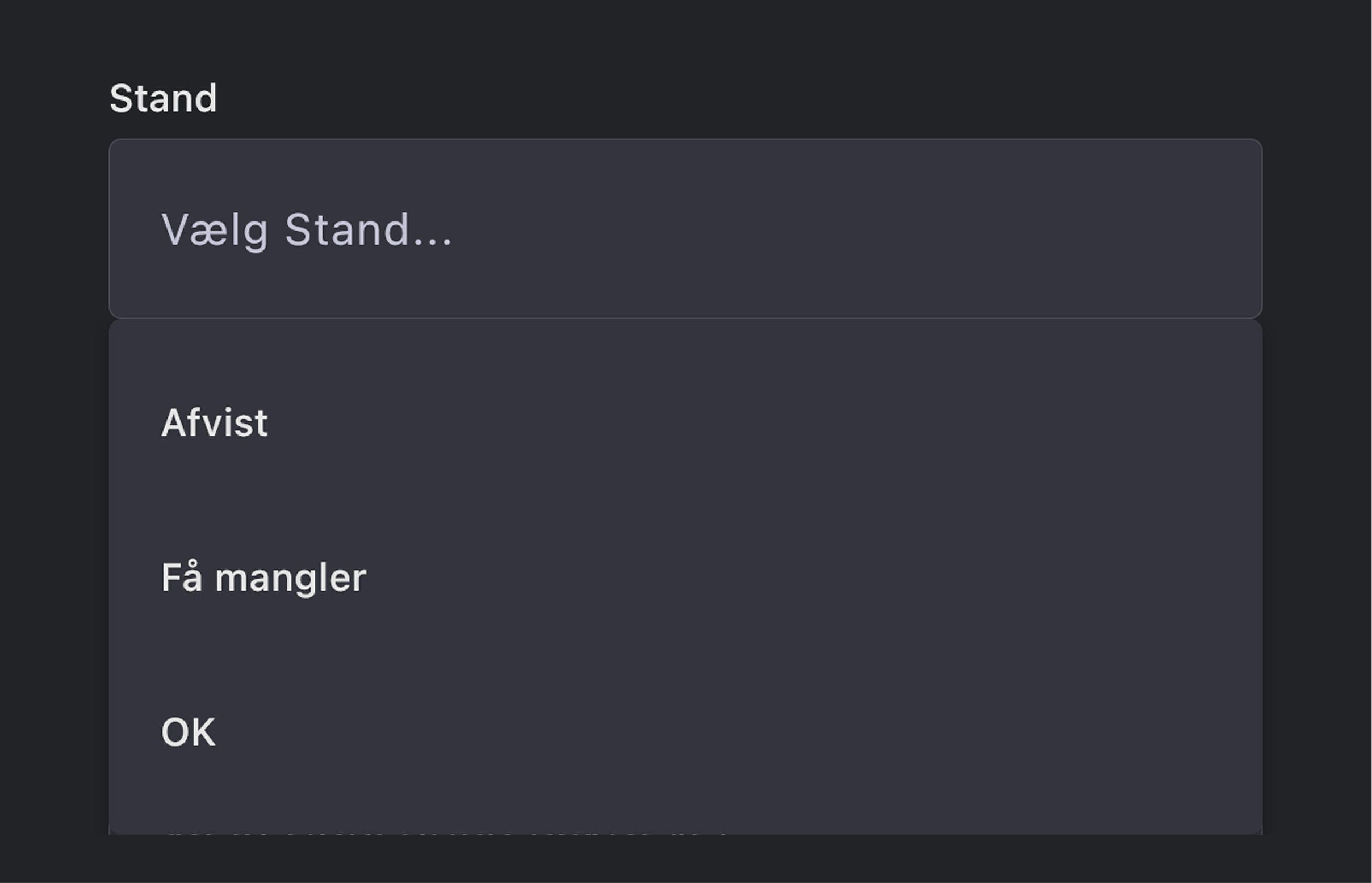This screenshot has width=1372, height=883.
Task: Collapse the Stand select box
Action: click(685, 228)
